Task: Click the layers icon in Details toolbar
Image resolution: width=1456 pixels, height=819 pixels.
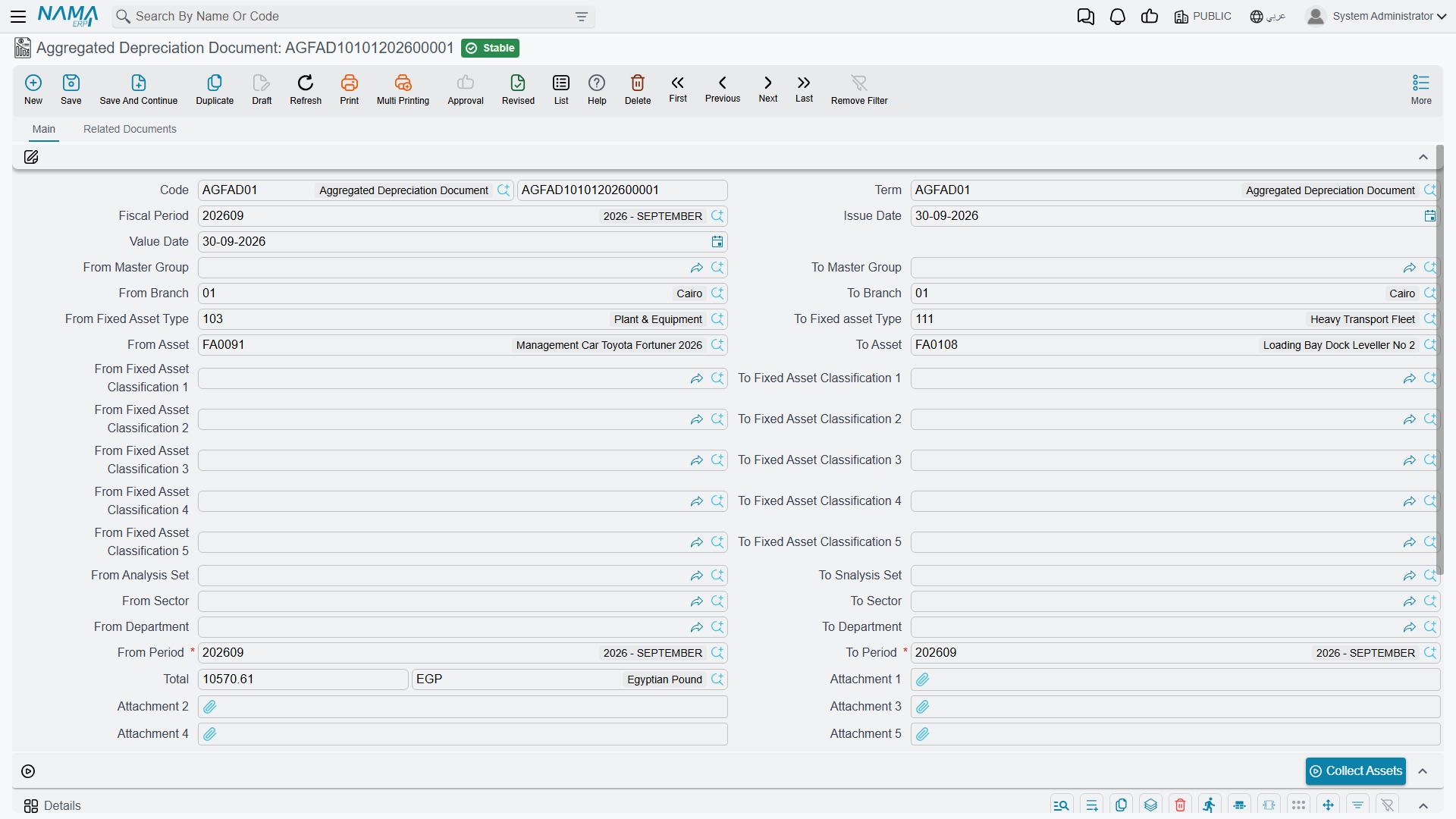Action: click(1150, 805)
